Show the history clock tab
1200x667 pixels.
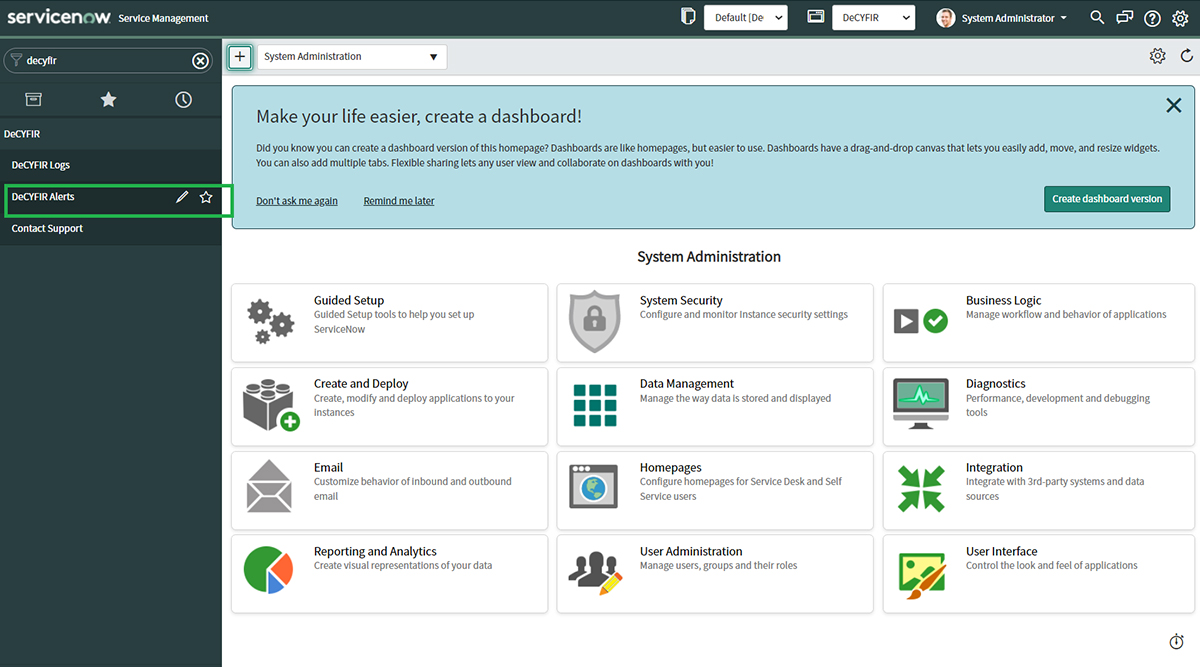[183, 99]
